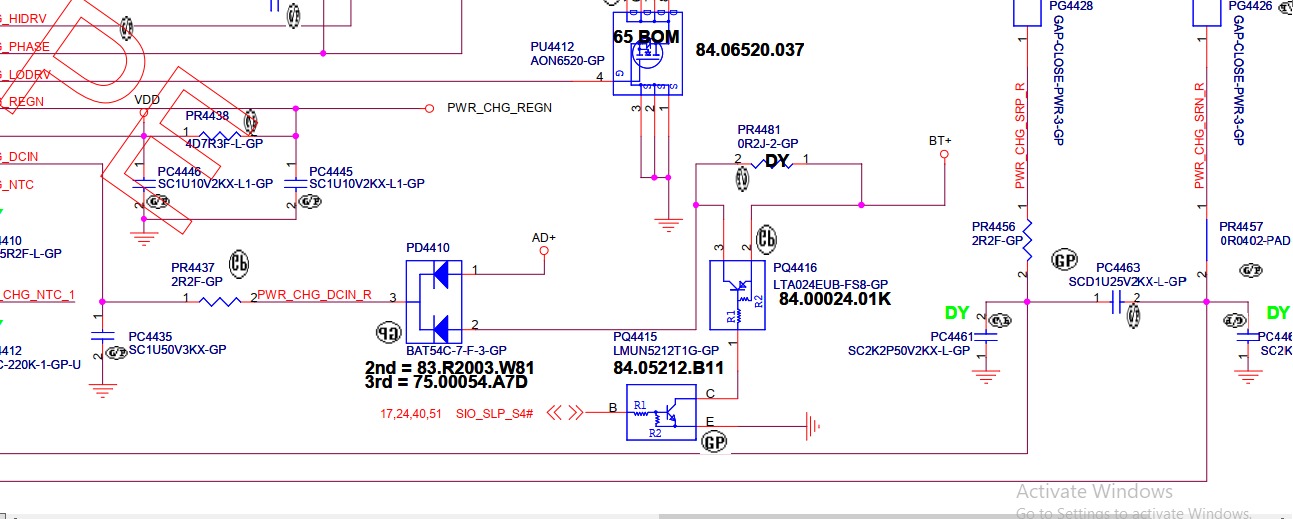This screenshot has height=519, width=1293.
Task: Select the PQ4415 LMUN5212T1G transistor symbol
Action: point(661,418)
